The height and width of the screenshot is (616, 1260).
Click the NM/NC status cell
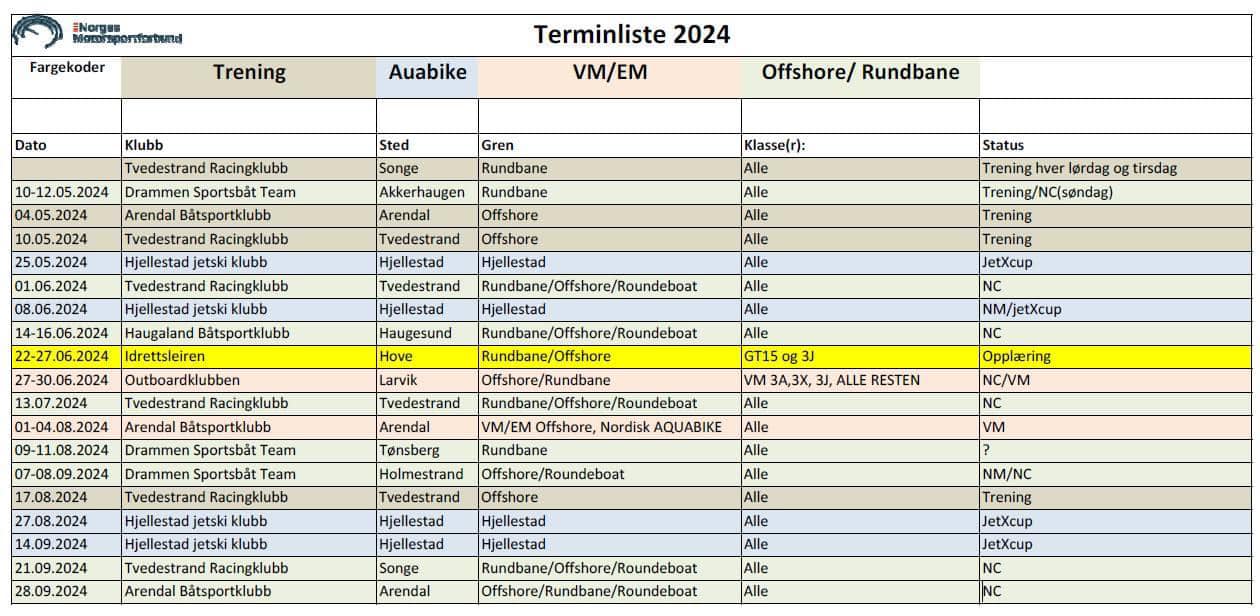(1116, 474)
